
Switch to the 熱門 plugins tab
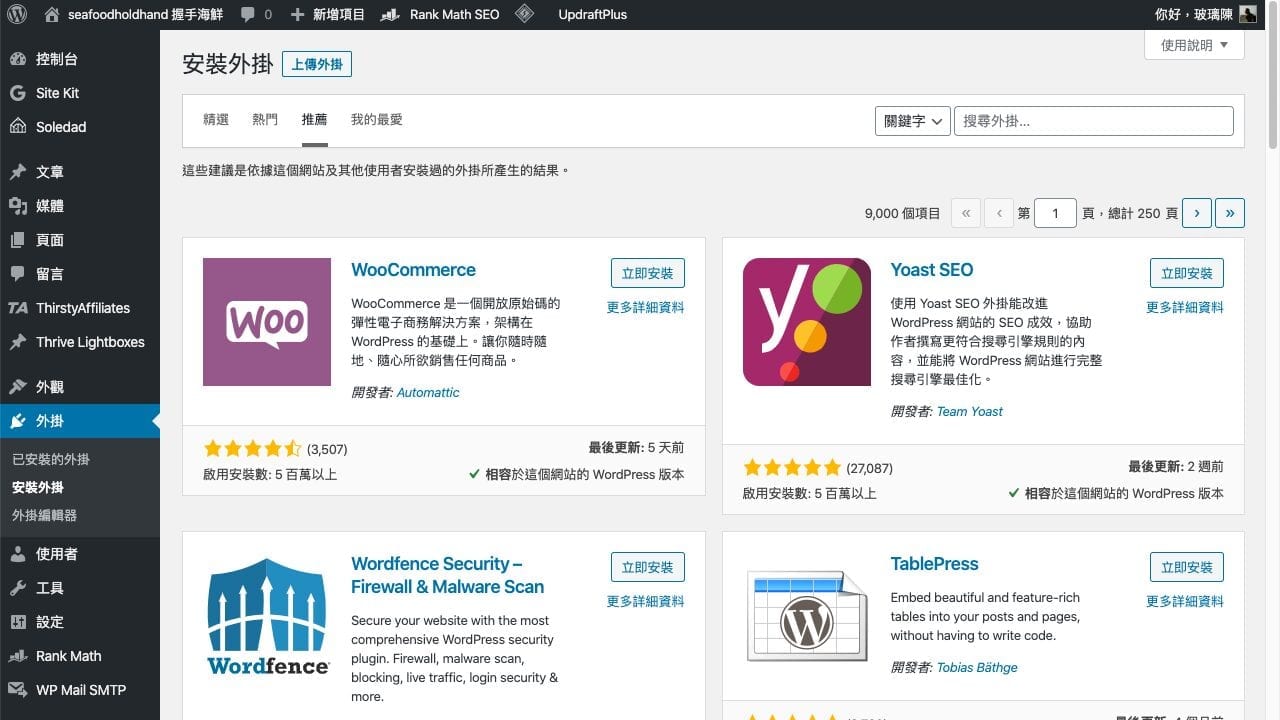point(264,119)
